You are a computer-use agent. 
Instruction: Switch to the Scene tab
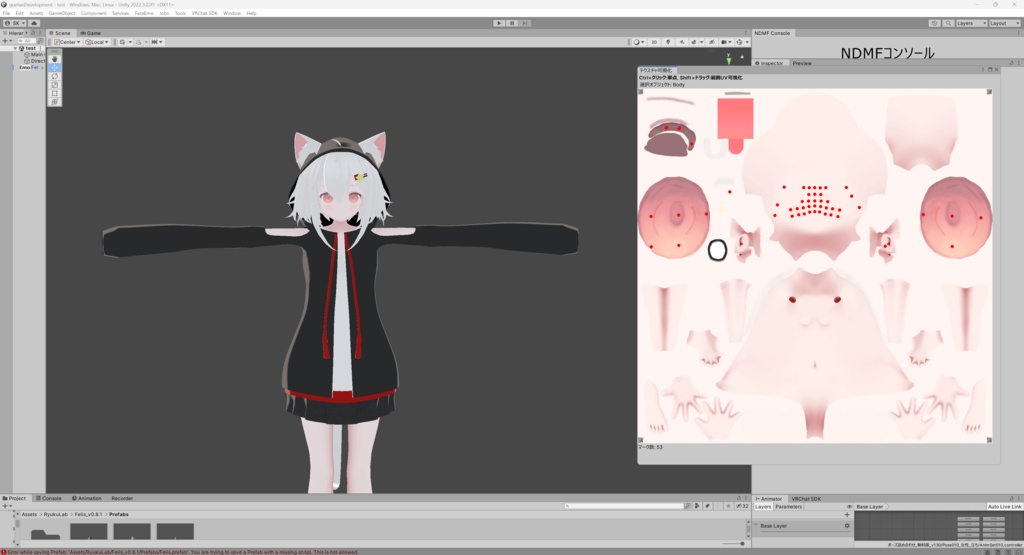[60, 33]
